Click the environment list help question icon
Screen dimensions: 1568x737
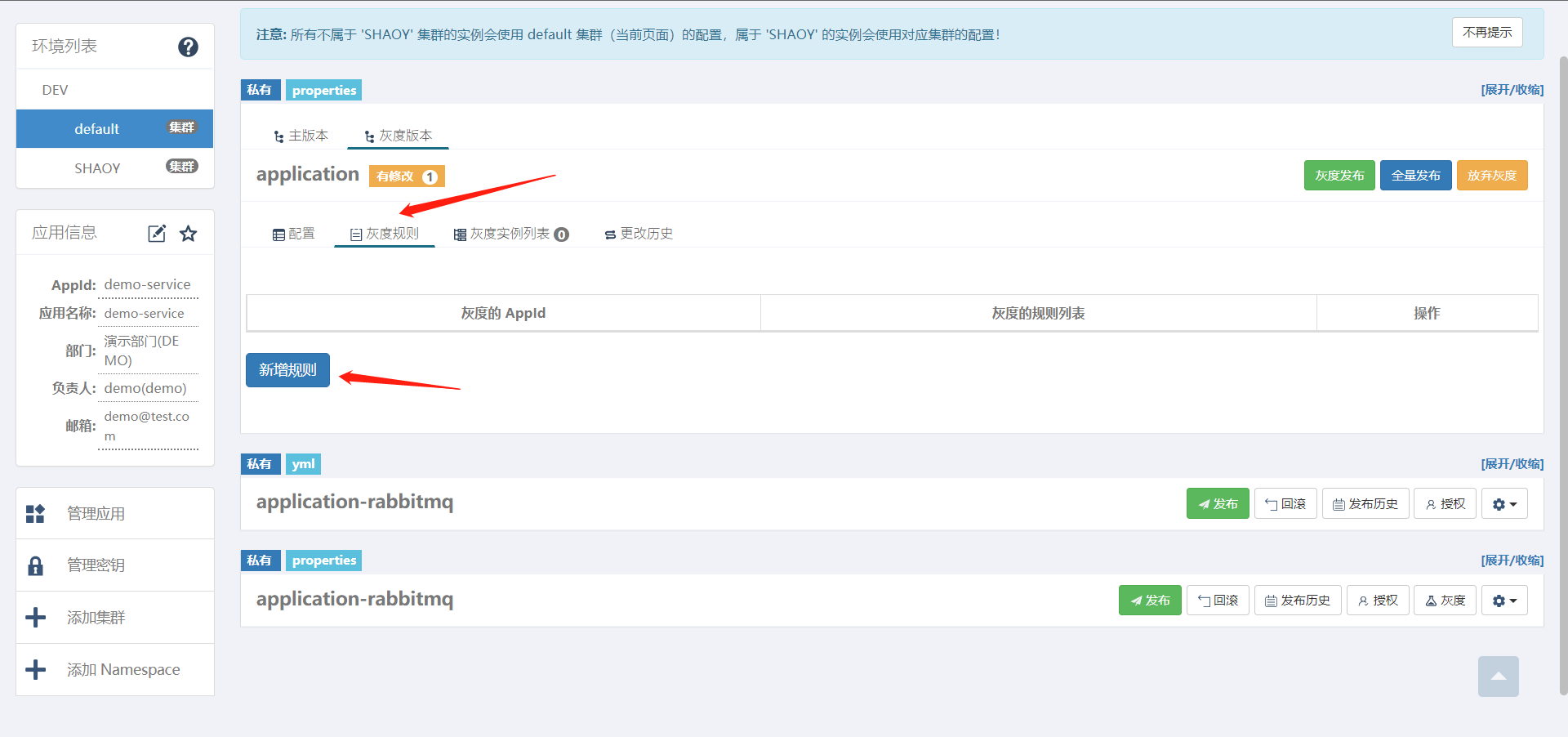click(x=188, y=47)
